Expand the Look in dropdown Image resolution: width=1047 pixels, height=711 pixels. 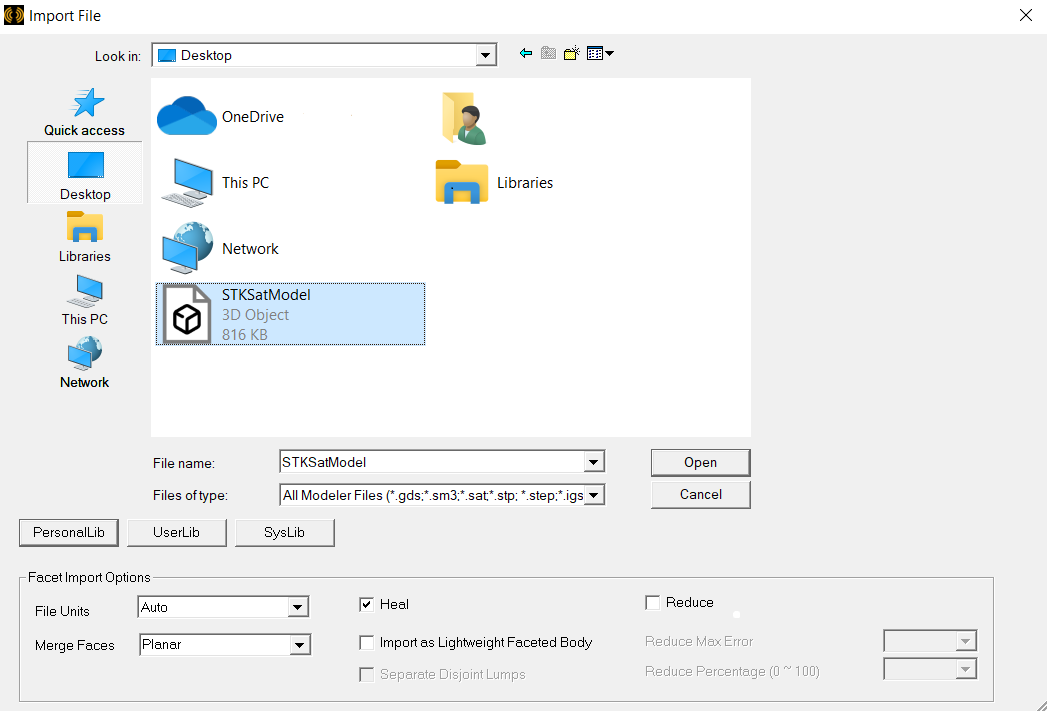tap(486, 56)
